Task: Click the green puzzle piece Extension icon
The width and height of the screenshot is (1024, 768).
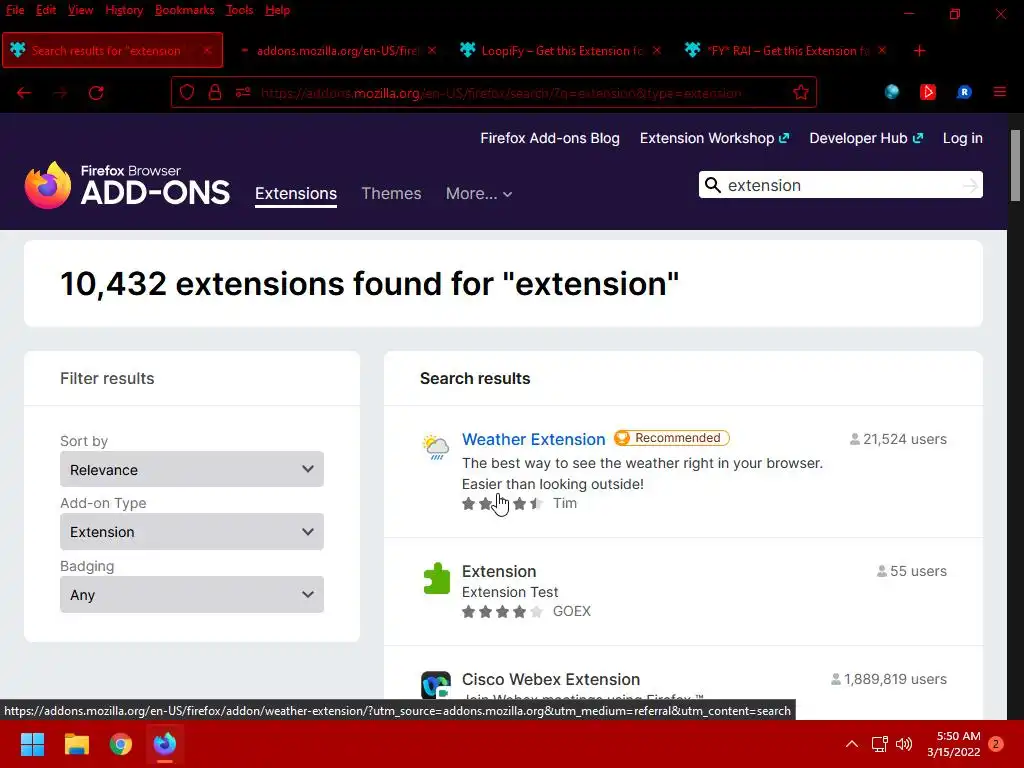Action: [x=436, y=579]
